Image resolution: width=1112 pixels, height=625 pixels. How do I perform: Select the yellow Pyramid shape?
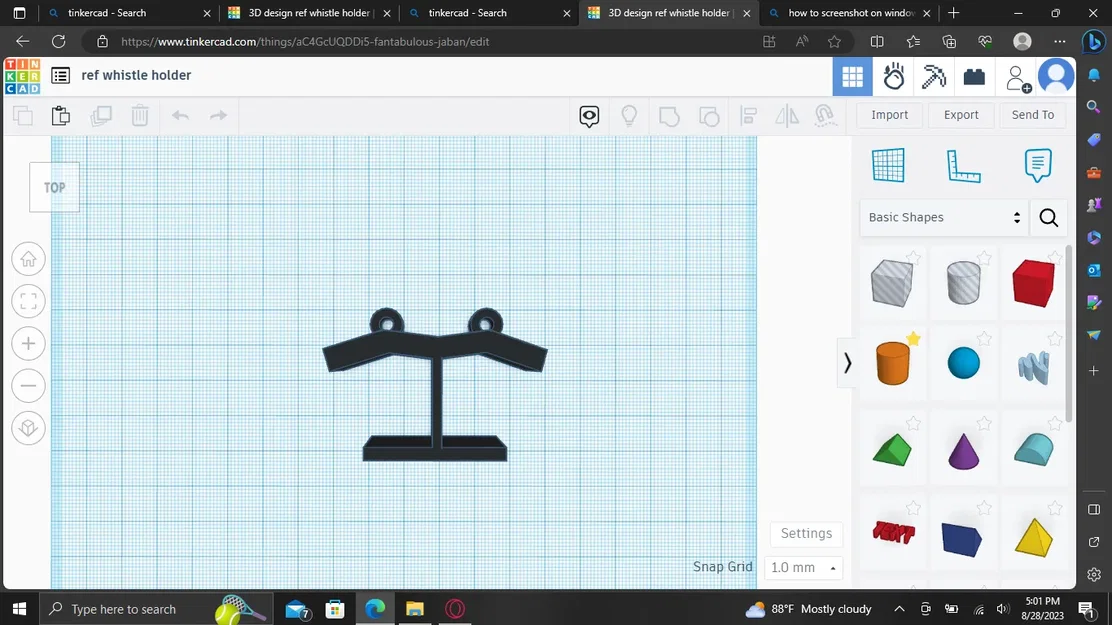click(1033, 537)
